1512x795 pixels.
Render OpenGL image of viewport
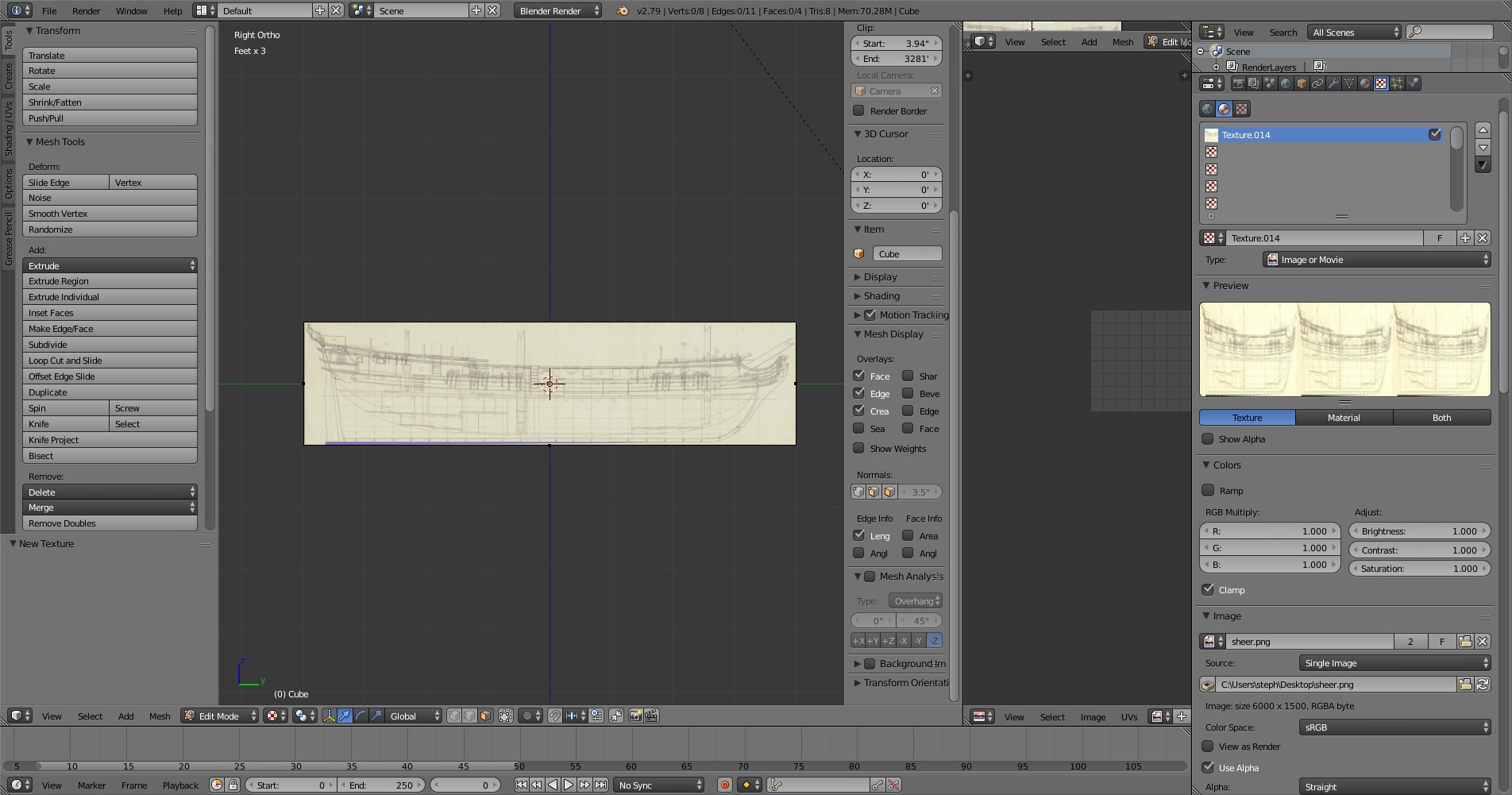click(x=635, y=716)
